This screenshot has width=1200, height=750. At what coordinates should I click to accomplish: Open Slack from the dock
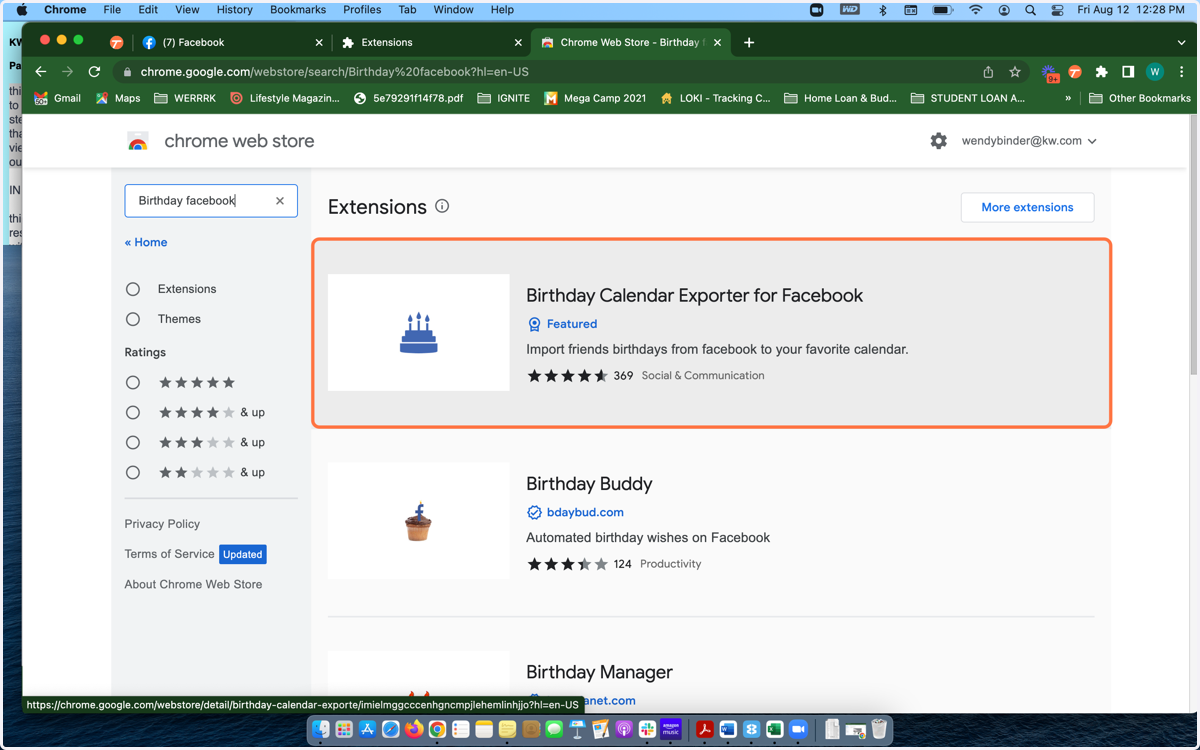647,730
